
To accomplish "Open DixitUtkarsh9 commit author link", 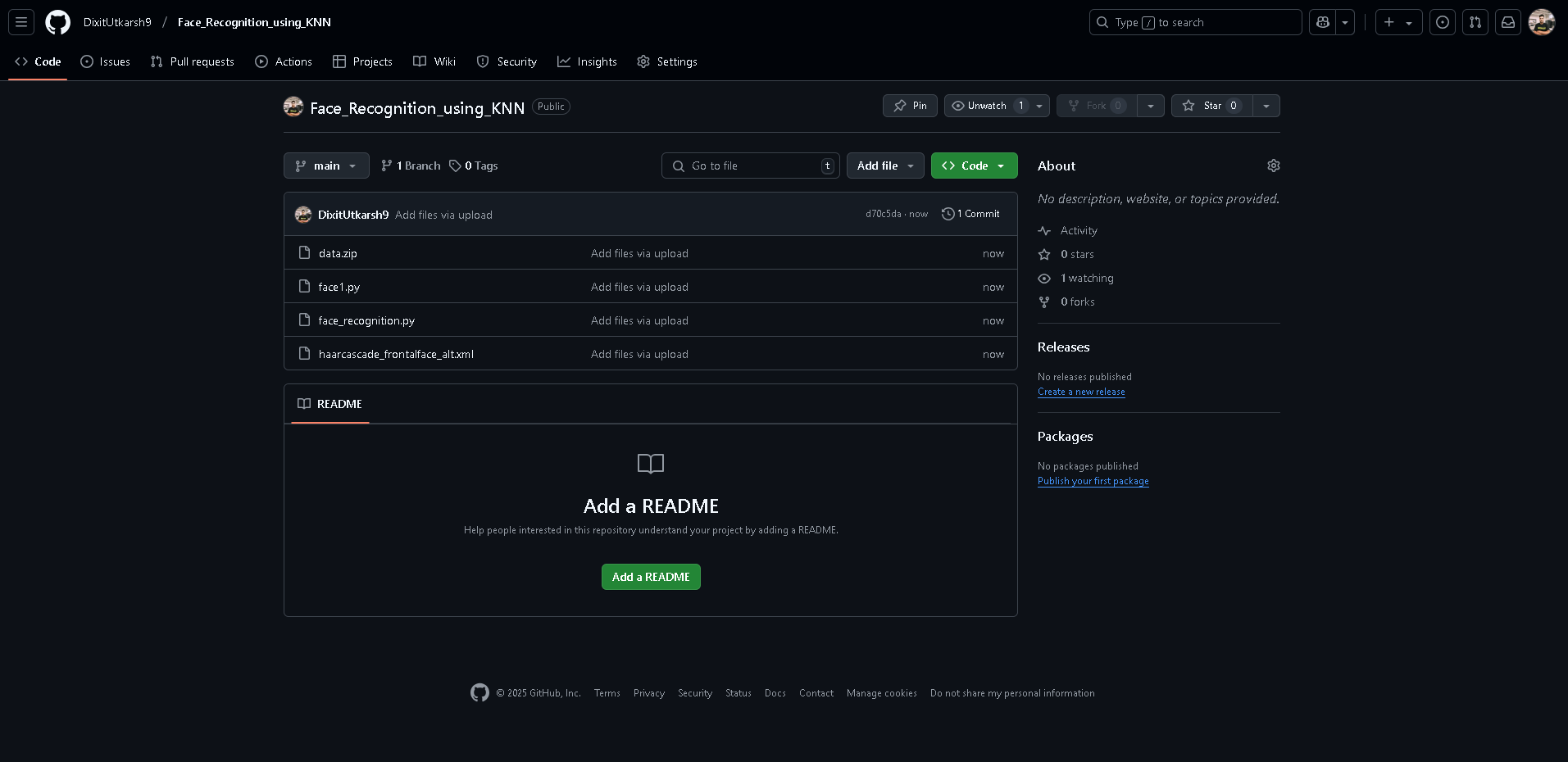I will (x=353, y=215).
